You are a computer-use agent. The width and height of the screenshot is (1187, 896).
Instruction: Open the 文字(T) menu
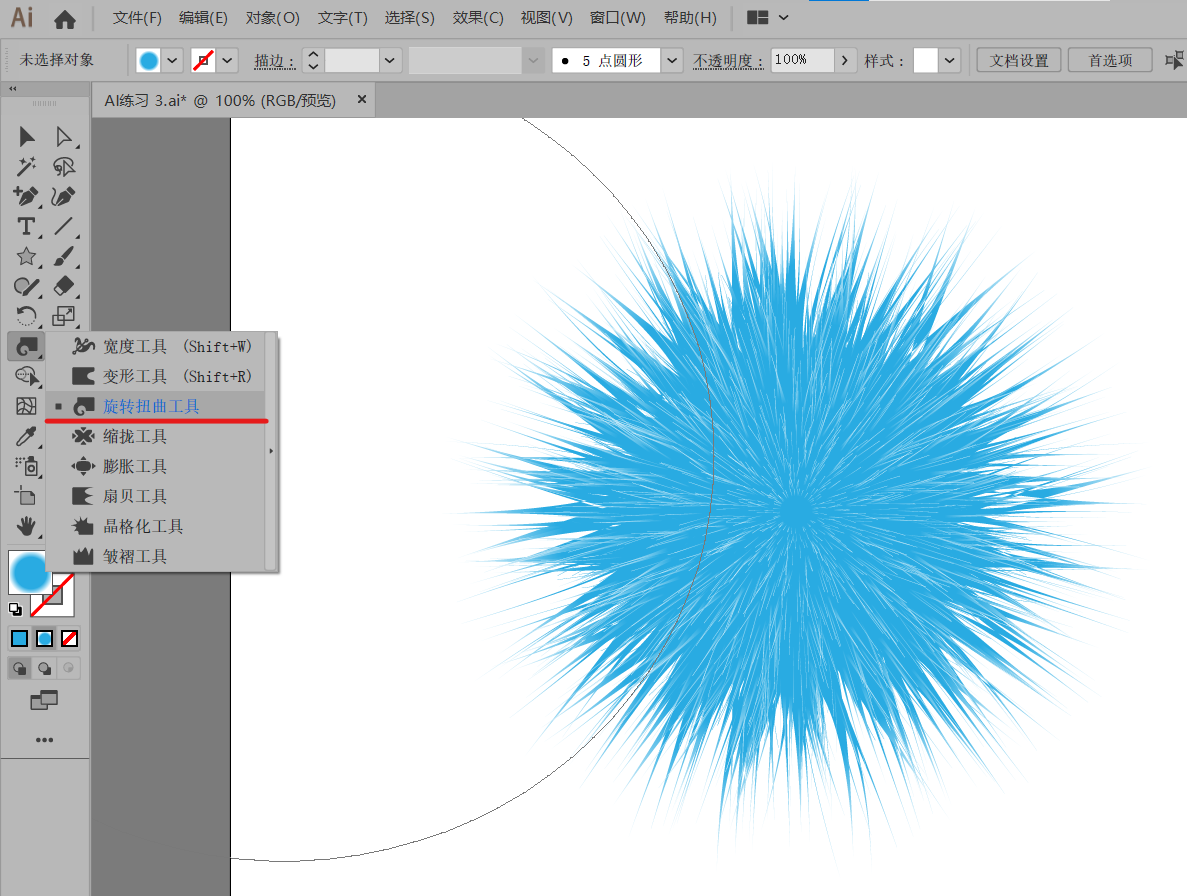click(x=342, y=18)
